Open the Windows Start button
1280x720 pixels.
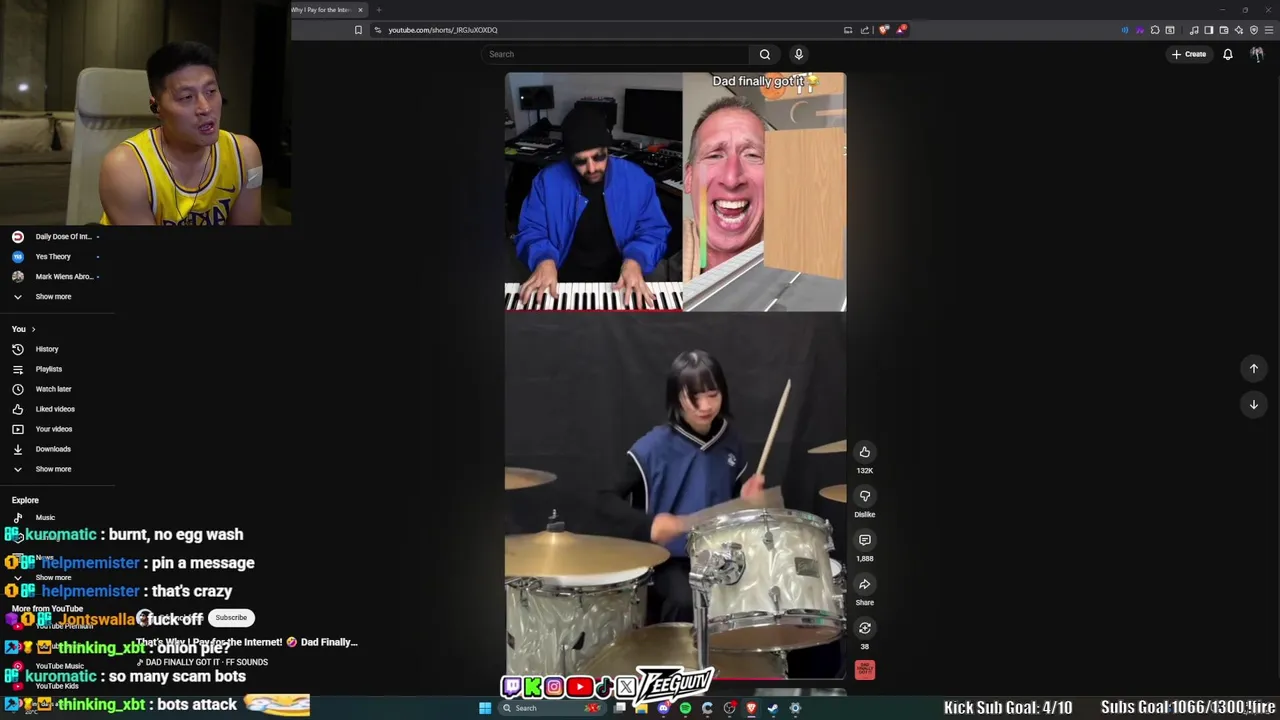click(x=485, y=708)
